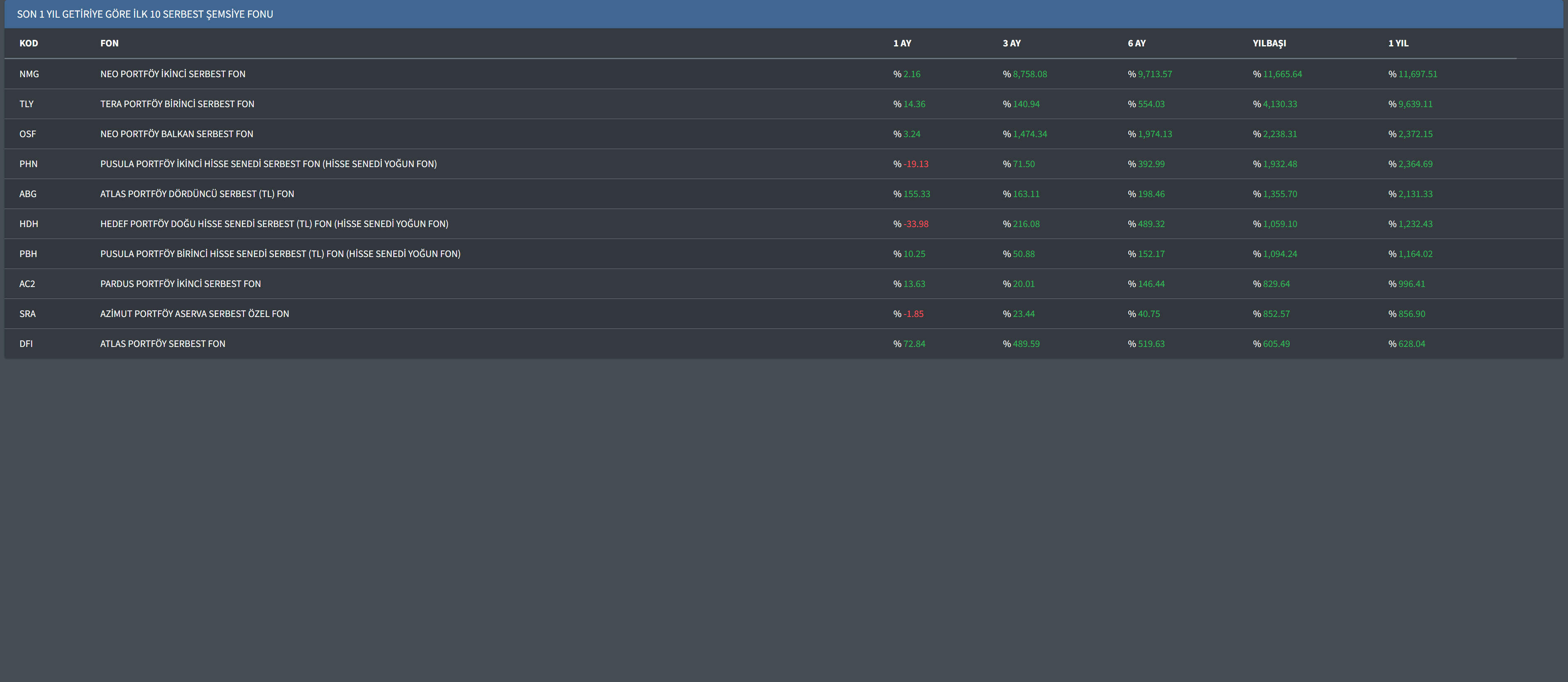
Task: Sort by the 1 AY column header
Action: (902, 43)
